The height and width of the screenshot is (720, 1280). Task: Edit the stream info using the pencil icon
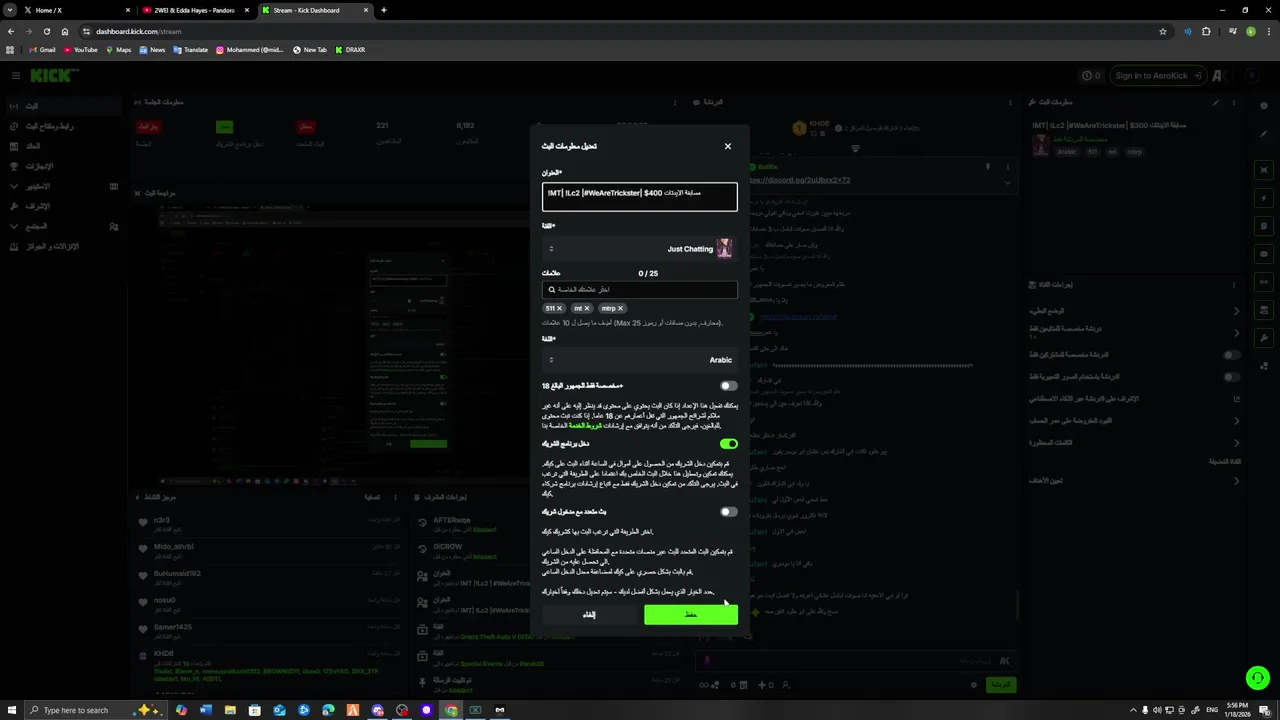pyautogui.click(x=1217, y=102)
